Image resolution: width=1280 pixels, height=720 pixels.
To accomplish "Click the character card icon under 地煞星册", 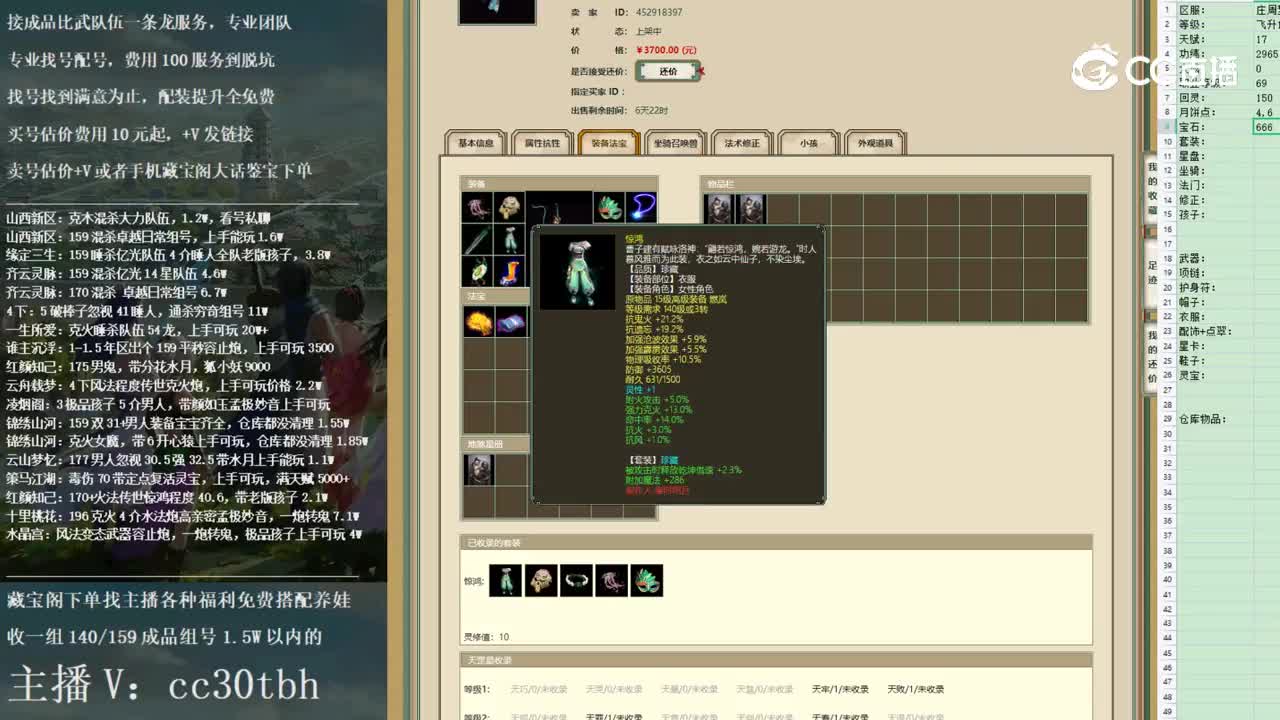I will pos(478,470).
